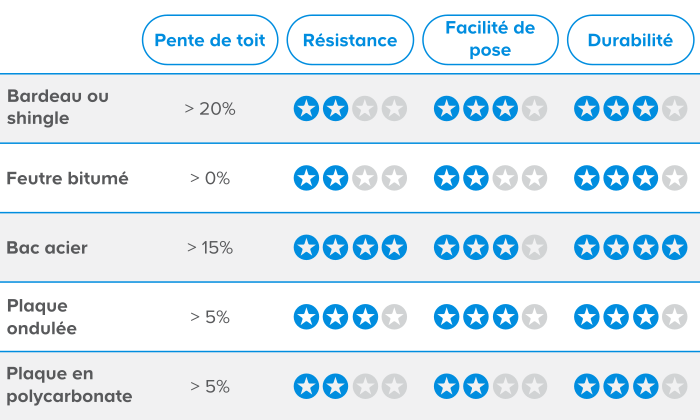Click the grey Facilité de pose star for Bac acier

point(534,247)
